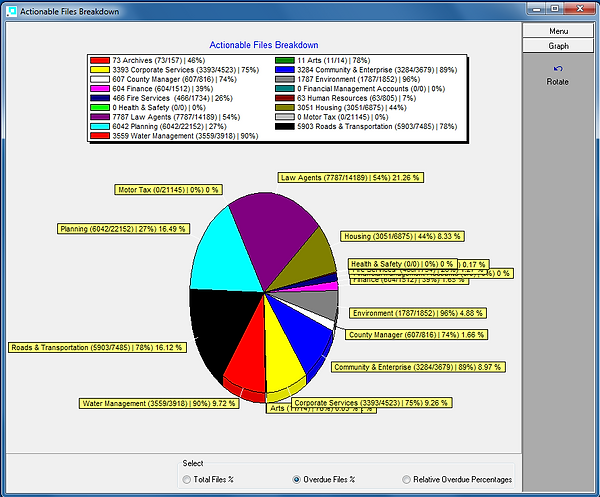Click the Planning 16.49 % pie label

tap(123, 229)
